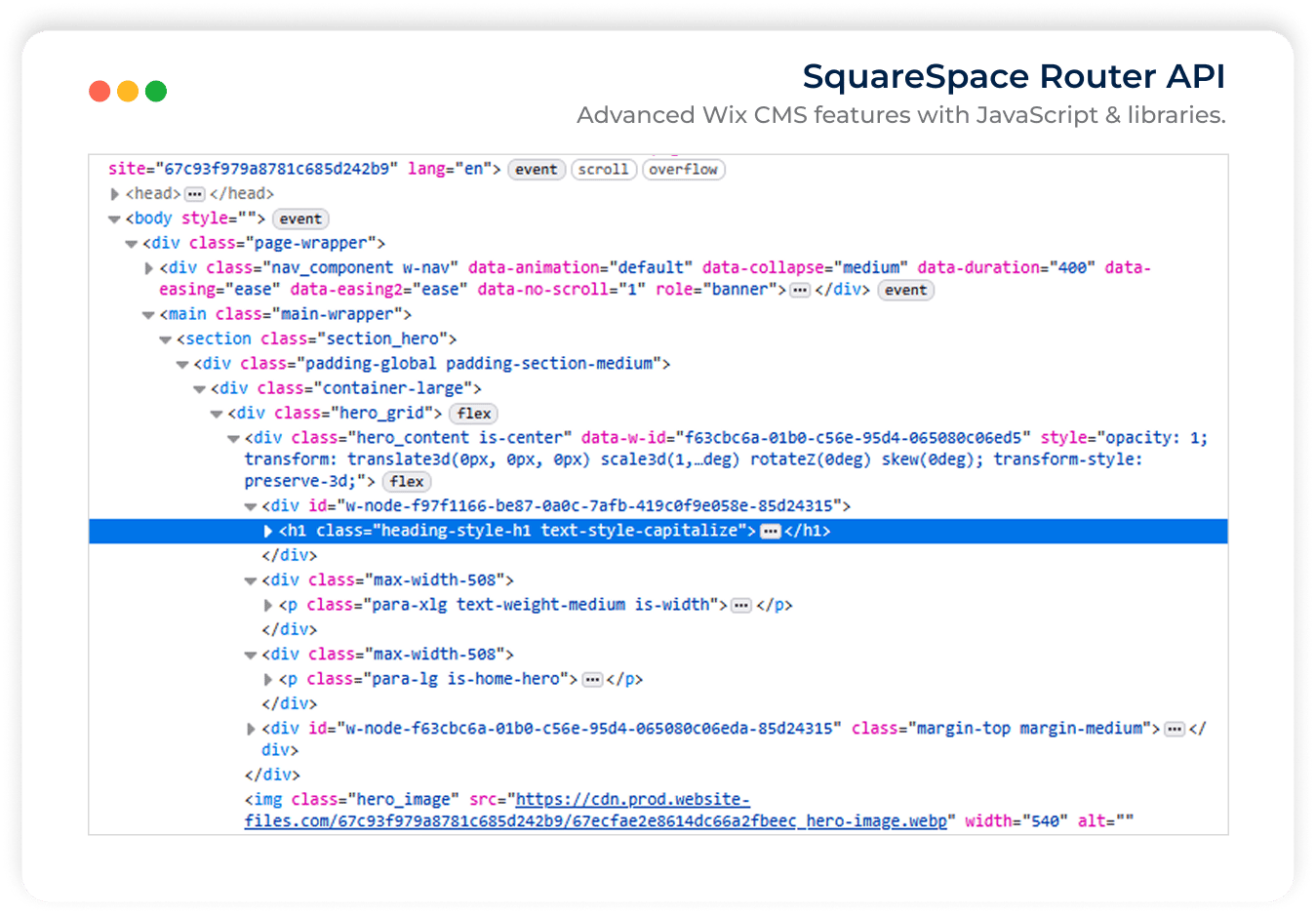The width and height of the screenshot is (1316, 916).
Task: Click event badge after nav_component div
Action: [x=906, y=291]
